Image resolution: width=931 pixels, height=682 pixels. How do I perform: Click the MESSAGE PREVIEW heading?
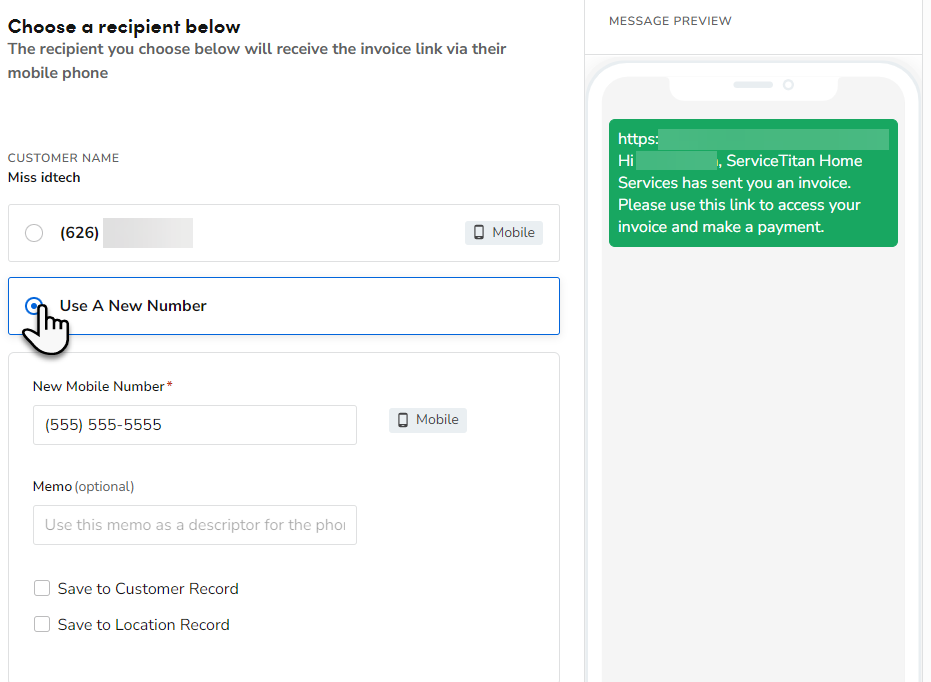[670, 21]
